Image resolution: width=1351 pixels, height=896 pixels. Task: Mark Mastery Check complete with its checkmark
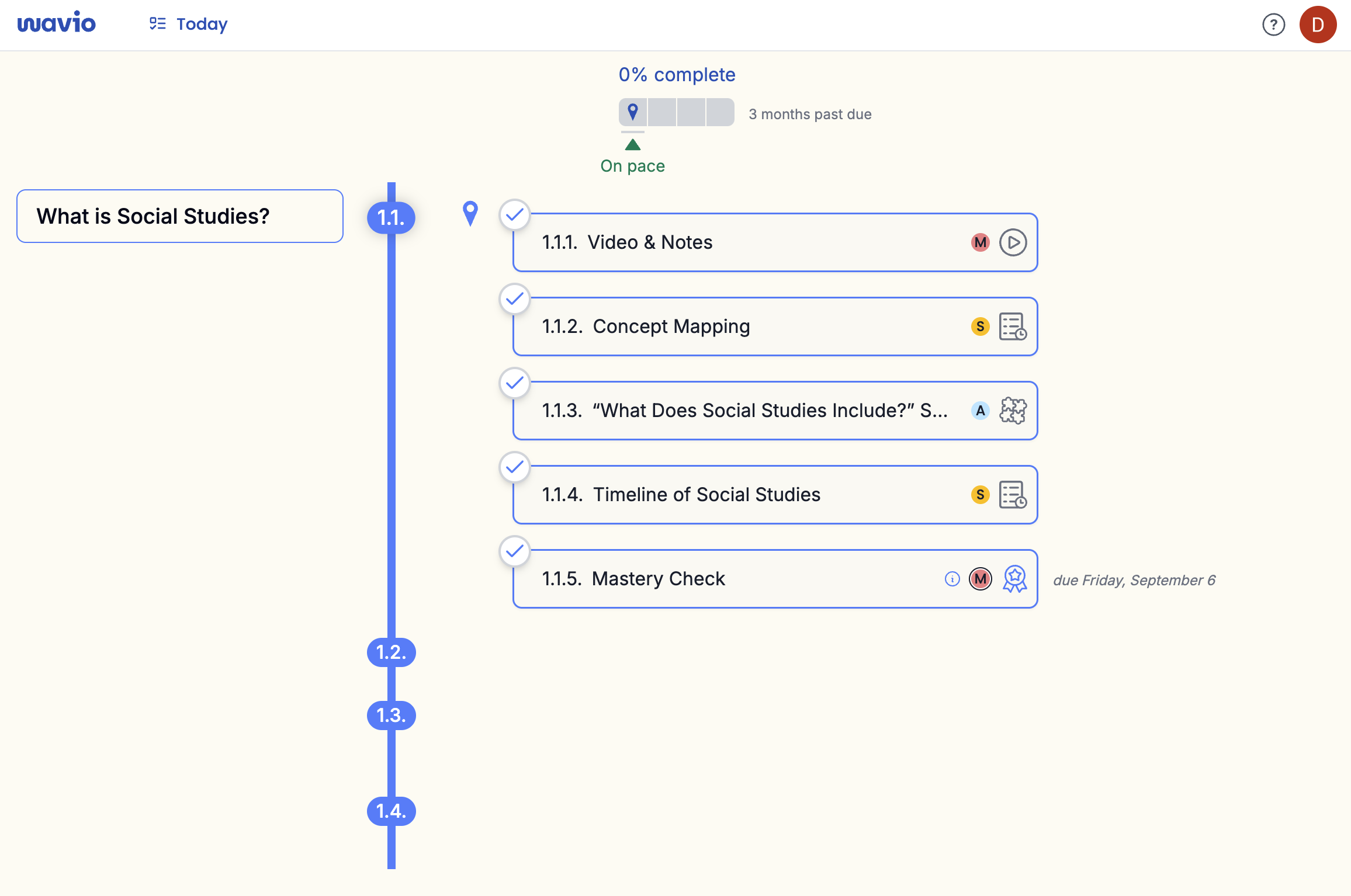pyautogui.click(x=515, y=552)
